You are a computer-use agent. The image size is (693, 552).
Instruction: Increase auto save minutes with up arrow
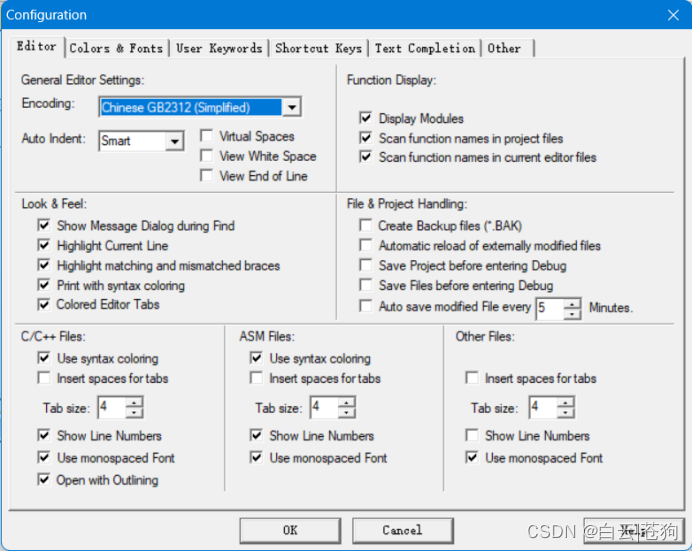572,304
